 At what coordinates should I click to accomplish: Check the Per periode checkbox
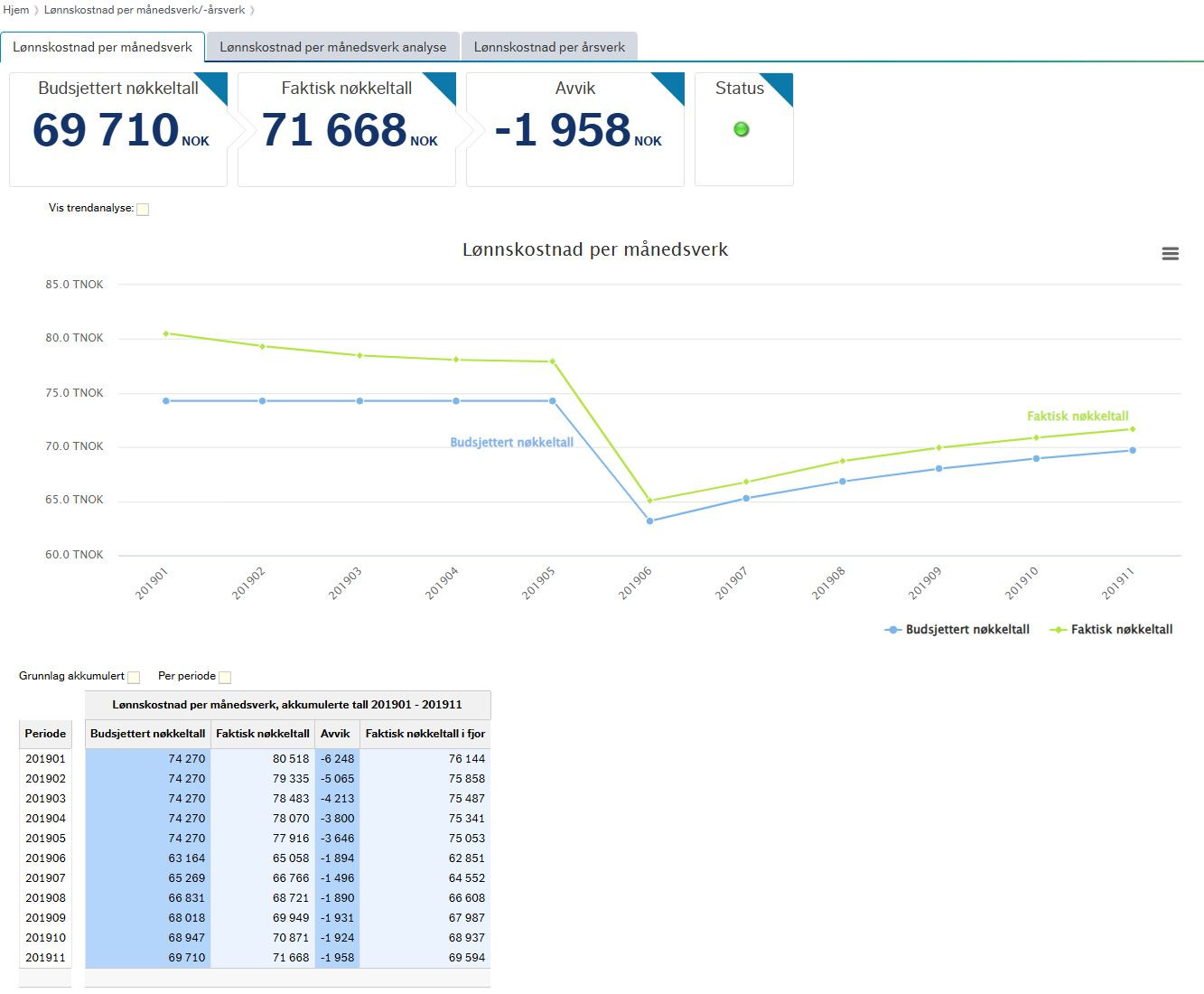225,678
